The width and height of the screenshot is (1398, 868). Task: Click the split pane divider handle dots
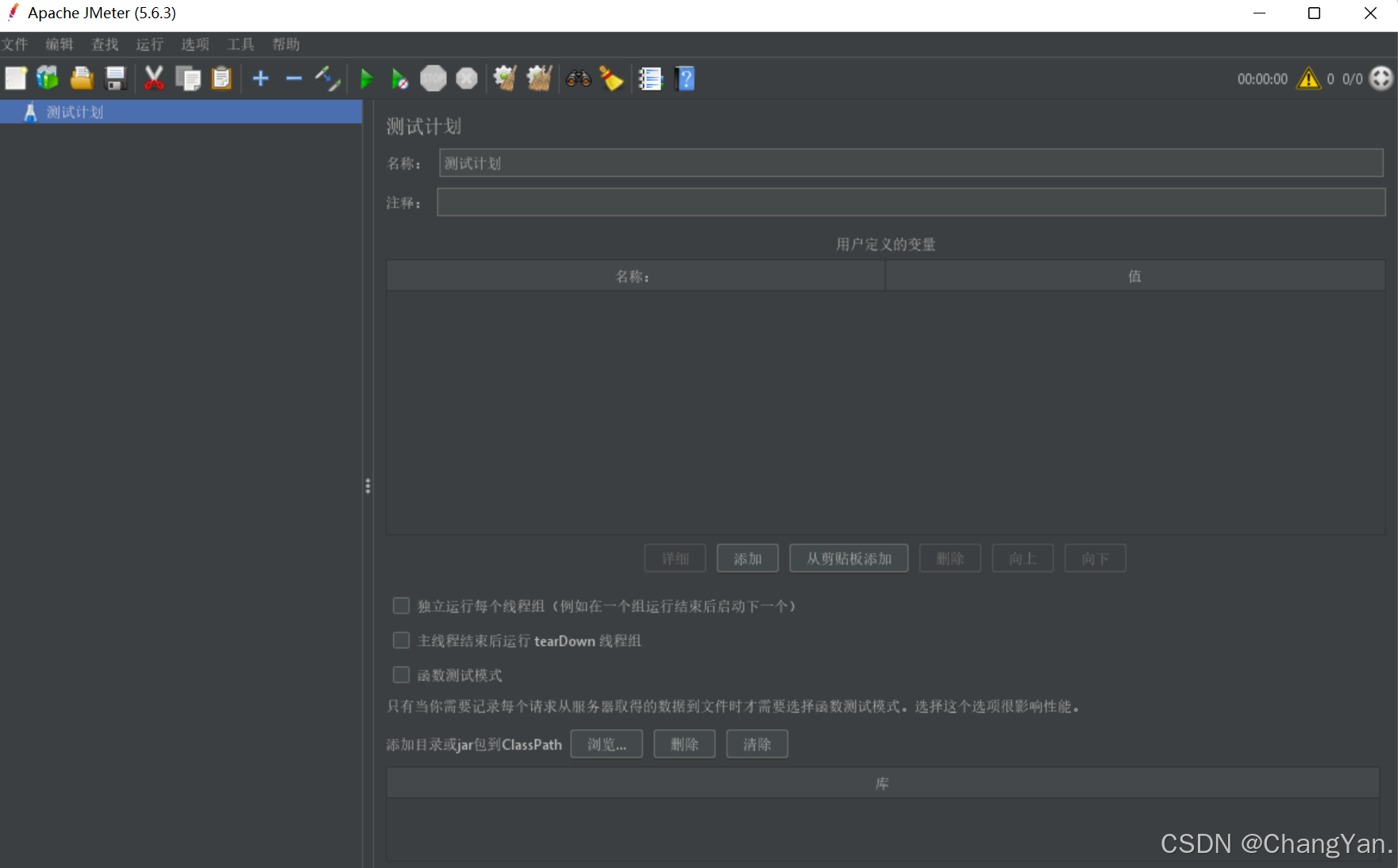point(368,486)
